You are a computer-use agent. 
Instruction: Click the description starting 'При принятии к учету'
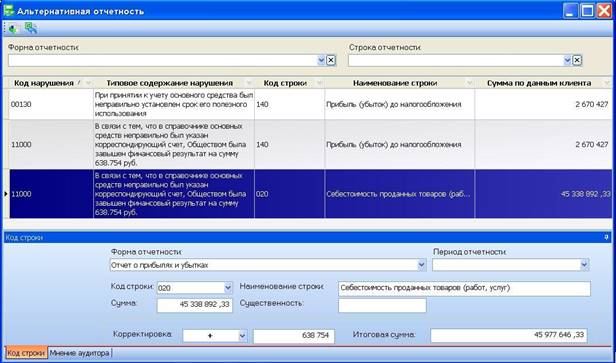[x=174, y=104]
